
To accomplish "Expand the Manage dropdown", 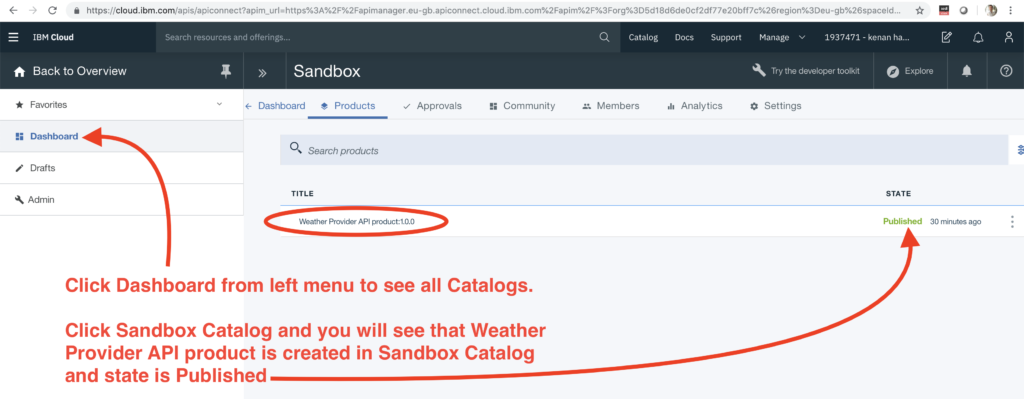I will pos(782,37).
